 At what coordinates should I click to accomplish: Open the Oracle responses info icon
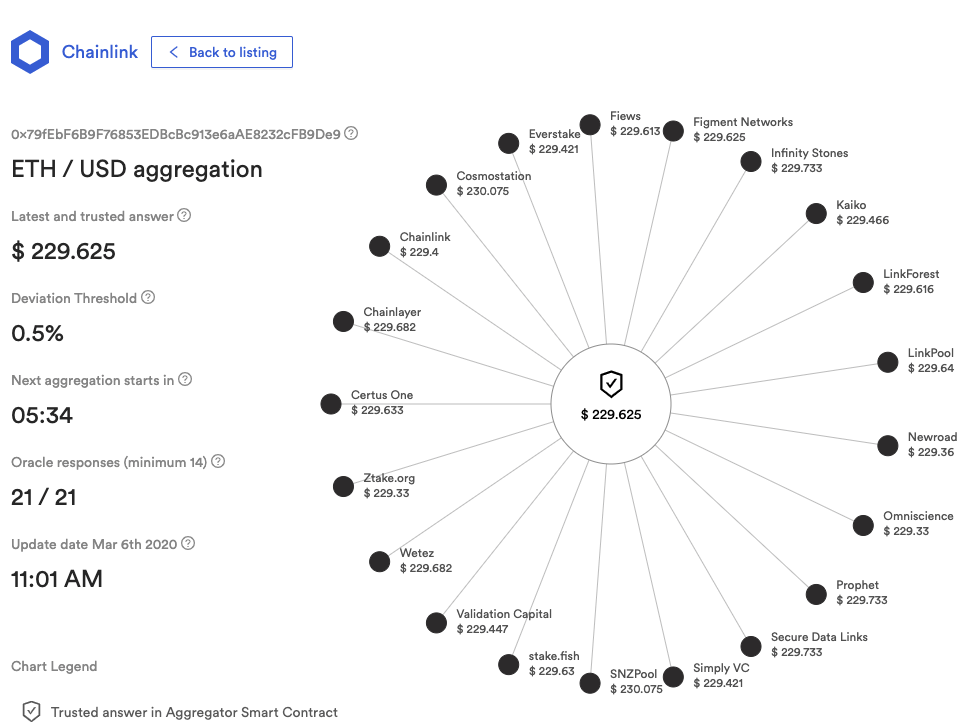[218, 461]
